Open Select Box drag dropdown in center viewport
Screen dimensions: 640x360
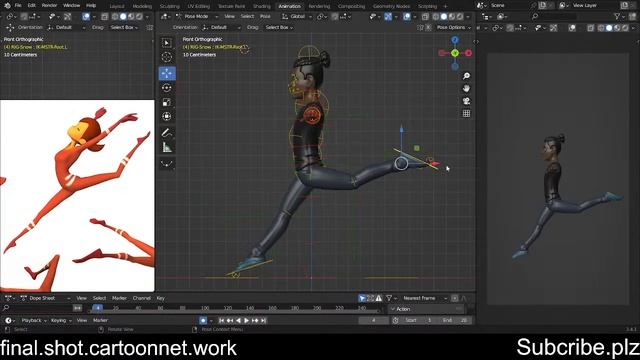coord(279,27)
